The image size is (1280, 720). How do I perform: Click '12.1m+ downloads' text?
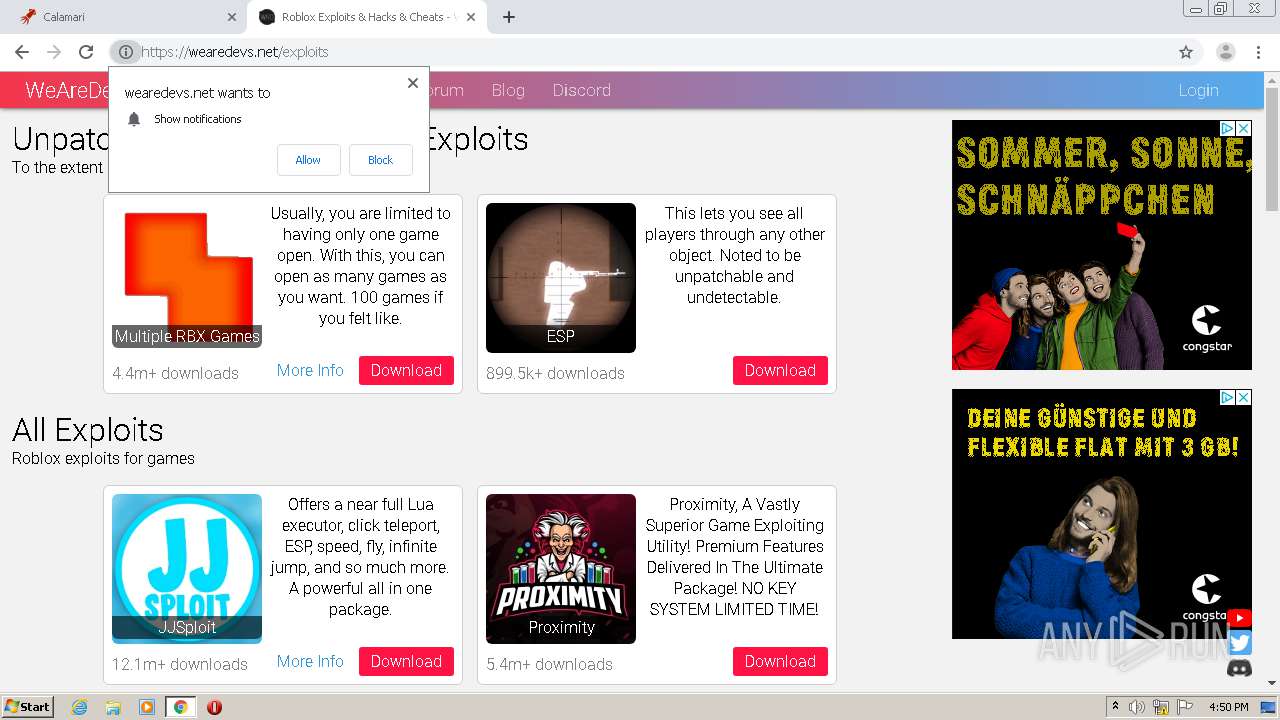(180, 664)
